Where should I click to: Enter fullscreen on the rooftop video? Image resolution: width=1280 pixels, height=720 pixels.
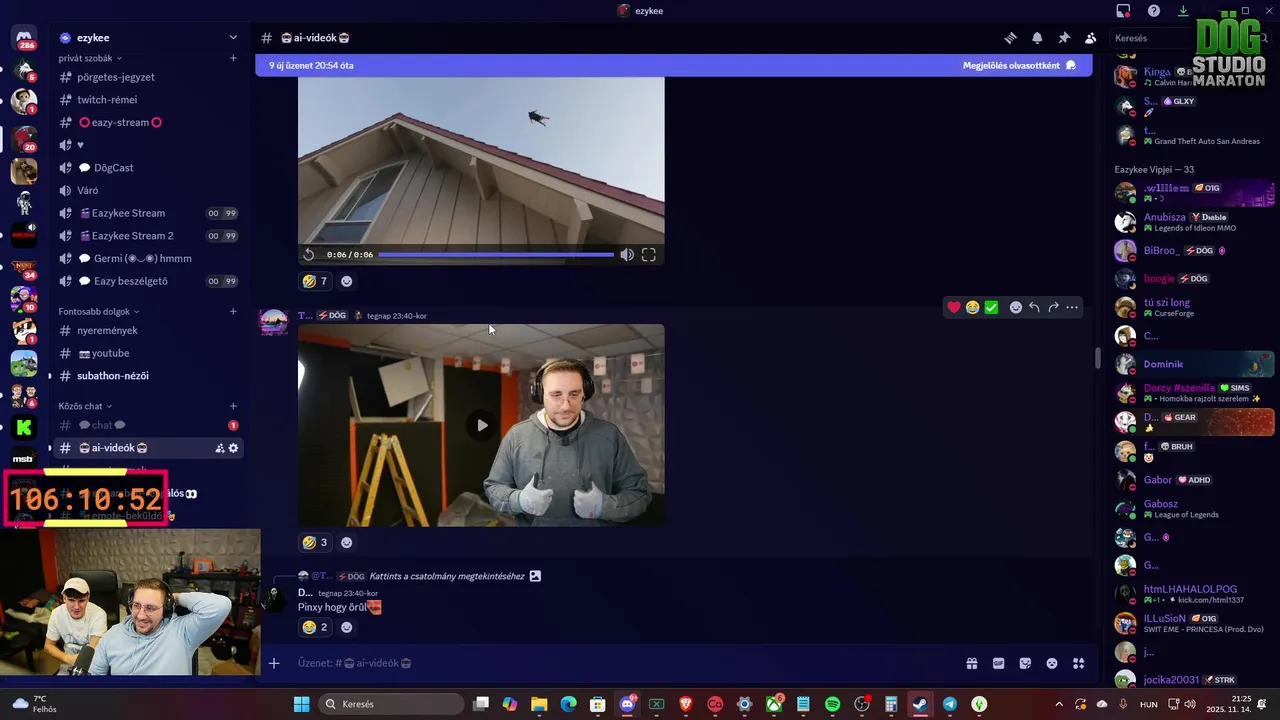point(649,255)
